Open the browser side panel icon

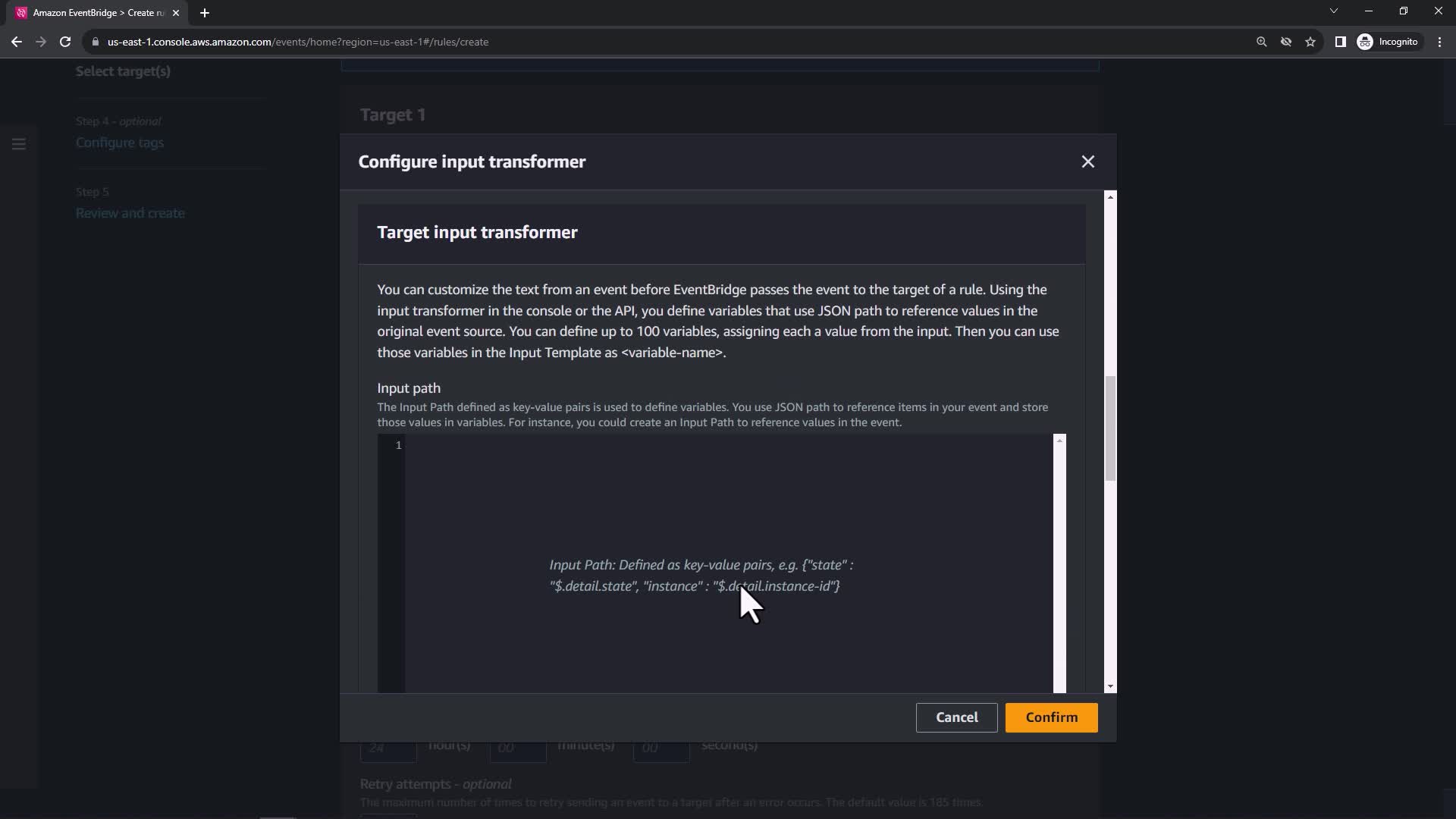(x=1340, y=42)
